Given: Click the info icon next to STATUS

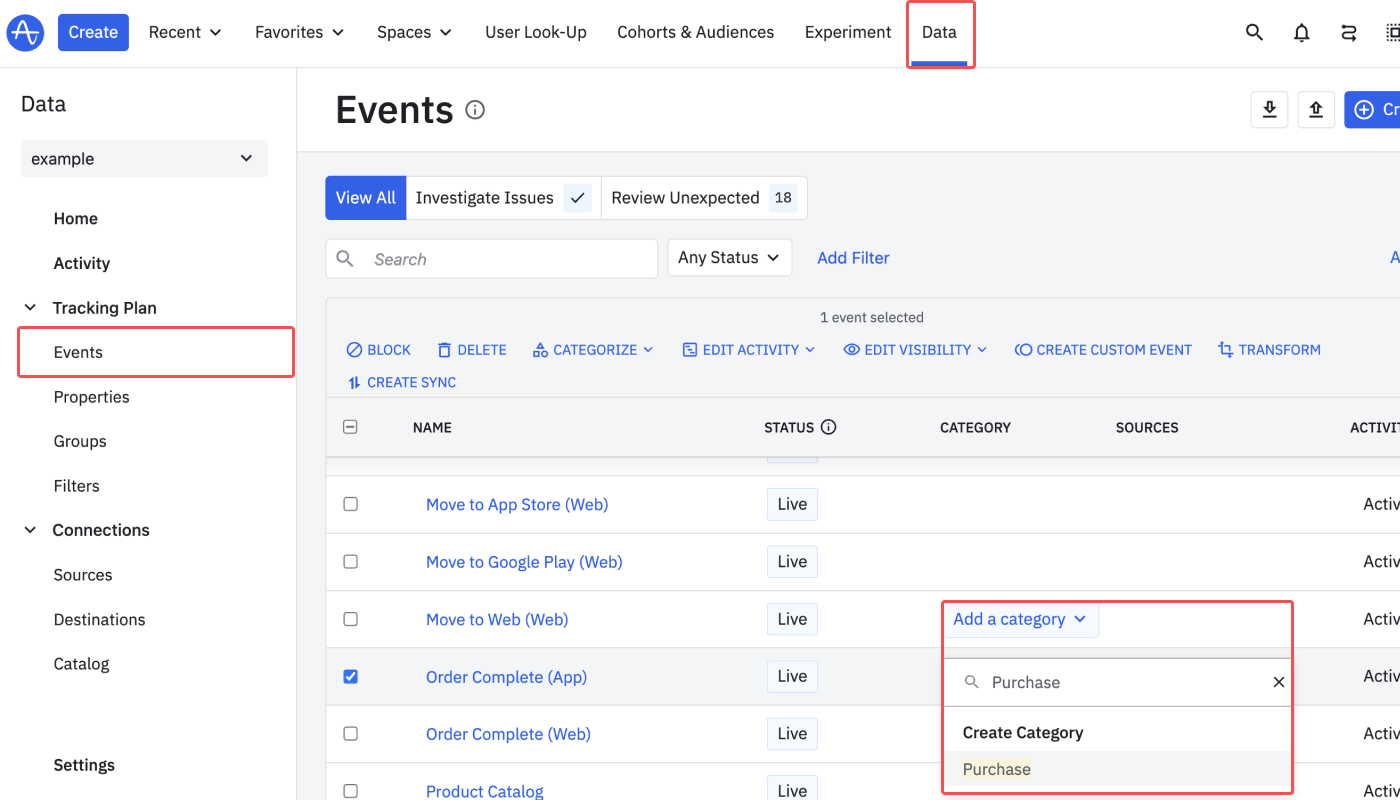Looking at the screenshot, I should tap(828, 427).
